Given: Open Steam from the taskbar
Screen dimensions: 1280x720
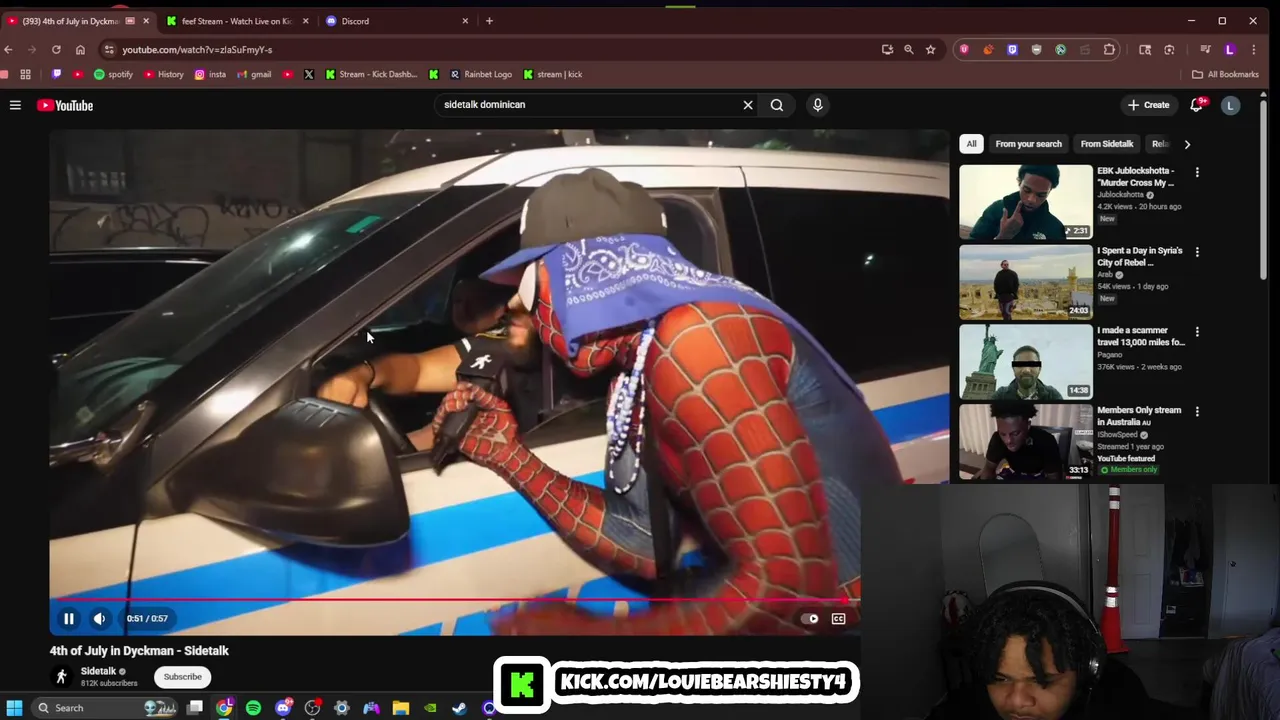Looking at the screenshot, I should pos(459,708).
